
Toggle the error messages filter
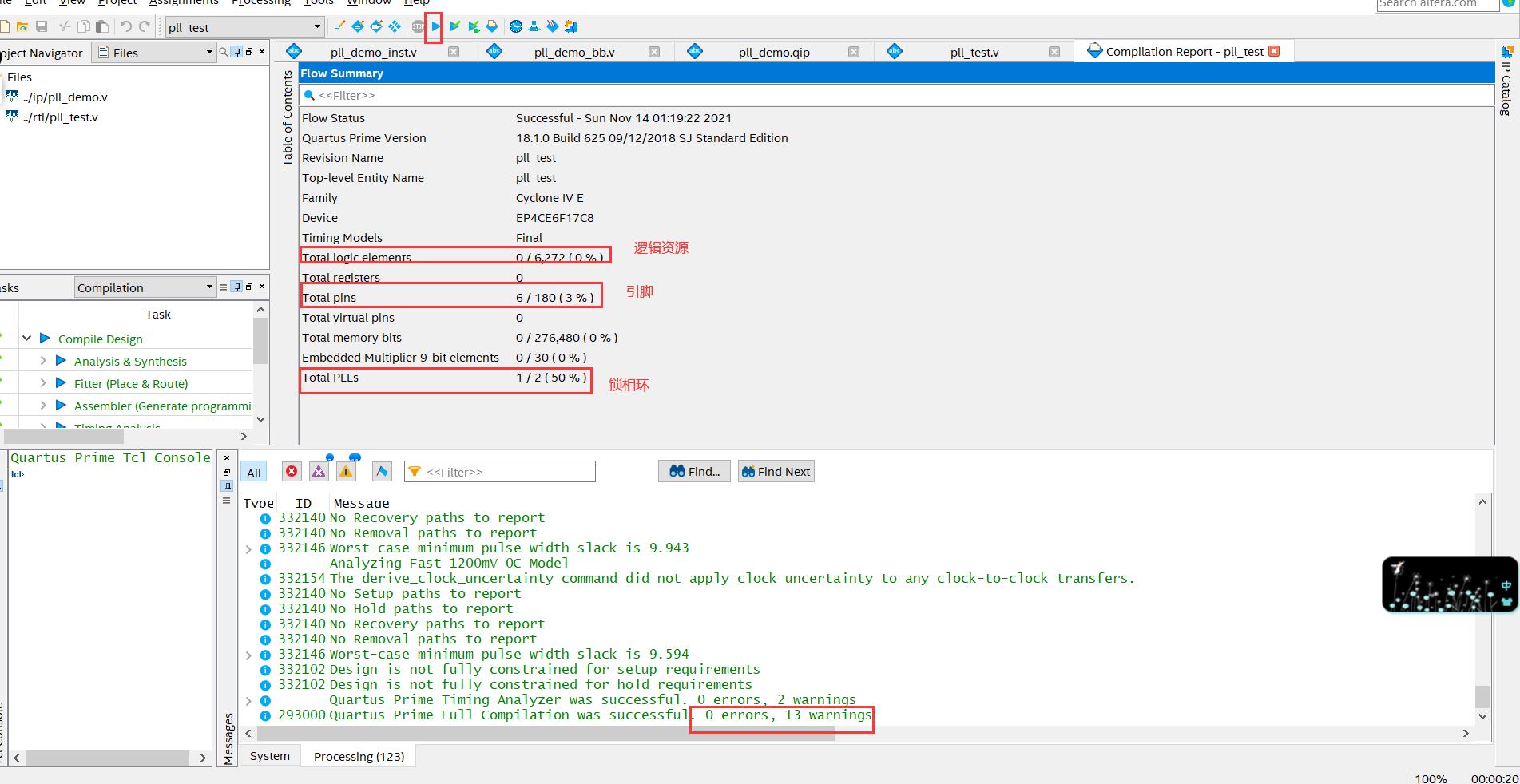(x=292, y=471)
